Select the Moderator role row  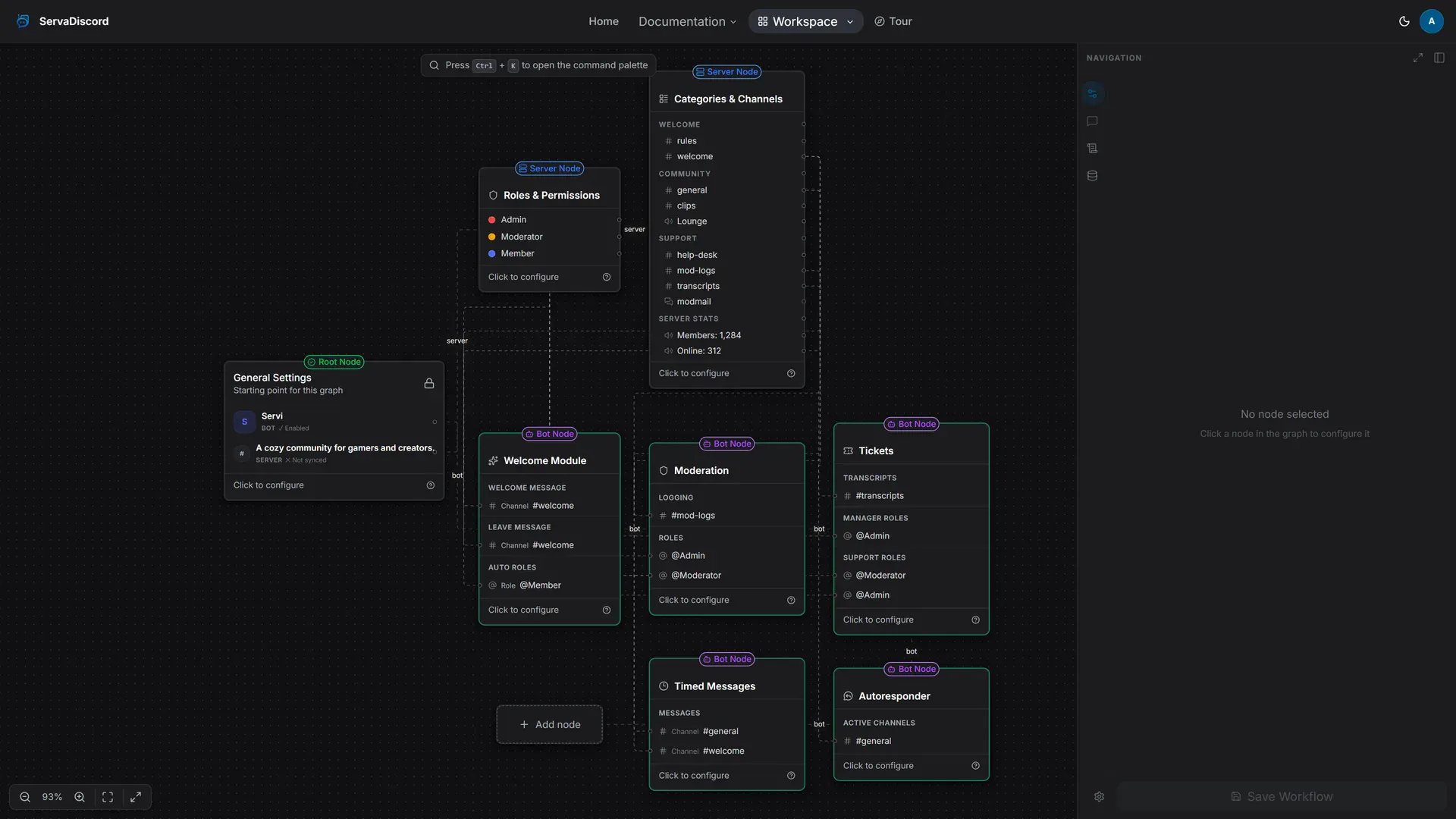pos(550,237)
